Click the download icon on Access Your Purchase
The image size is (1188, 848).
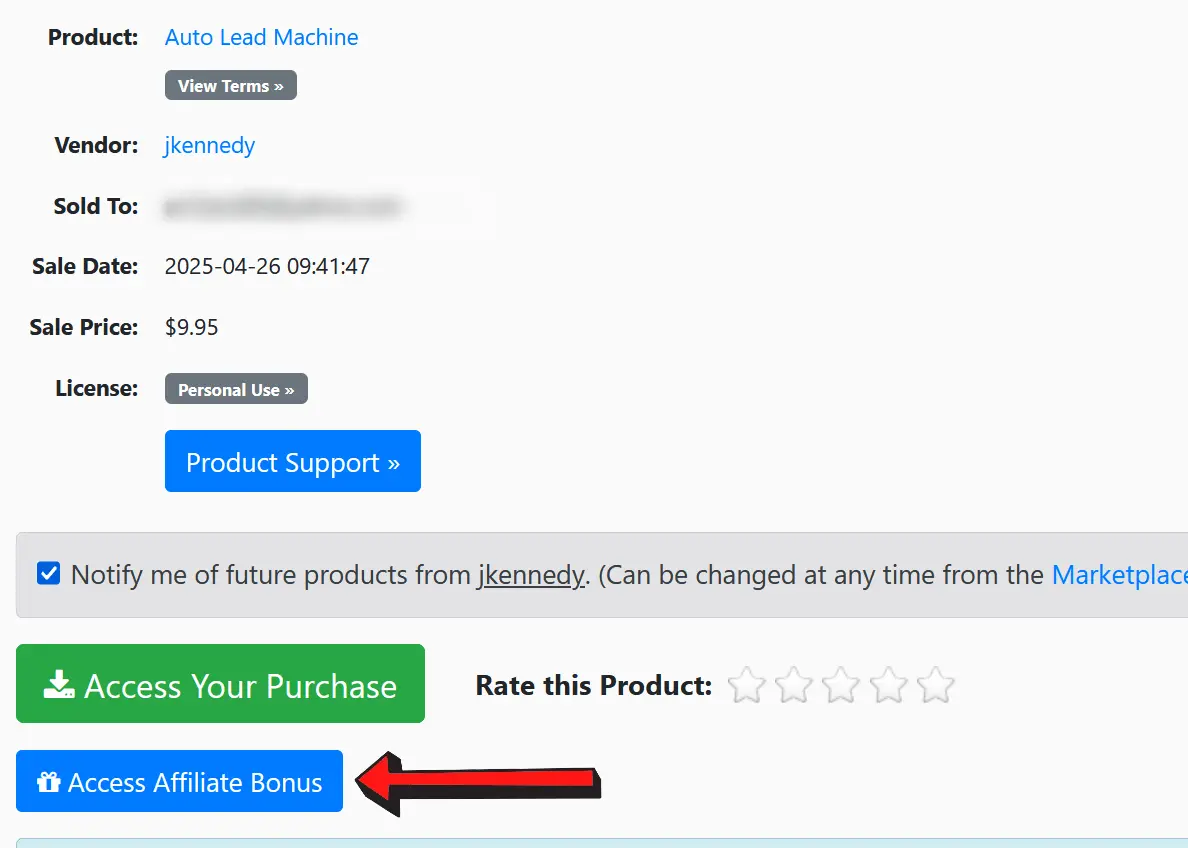click(x=58, y=684)
